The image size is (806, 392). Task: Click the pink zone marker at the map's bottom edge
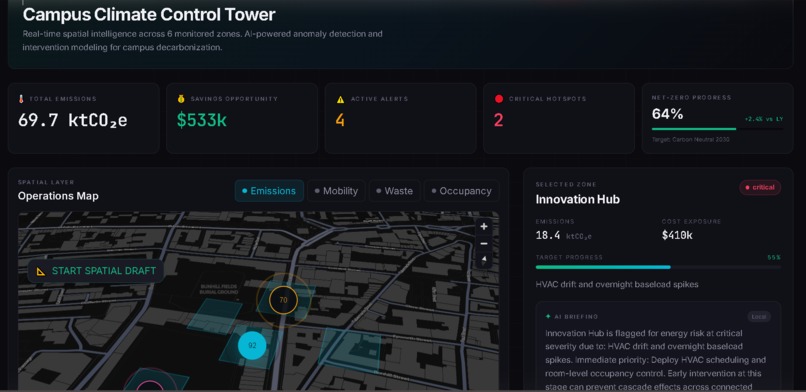pyautogui.click(x=150, y=385)
